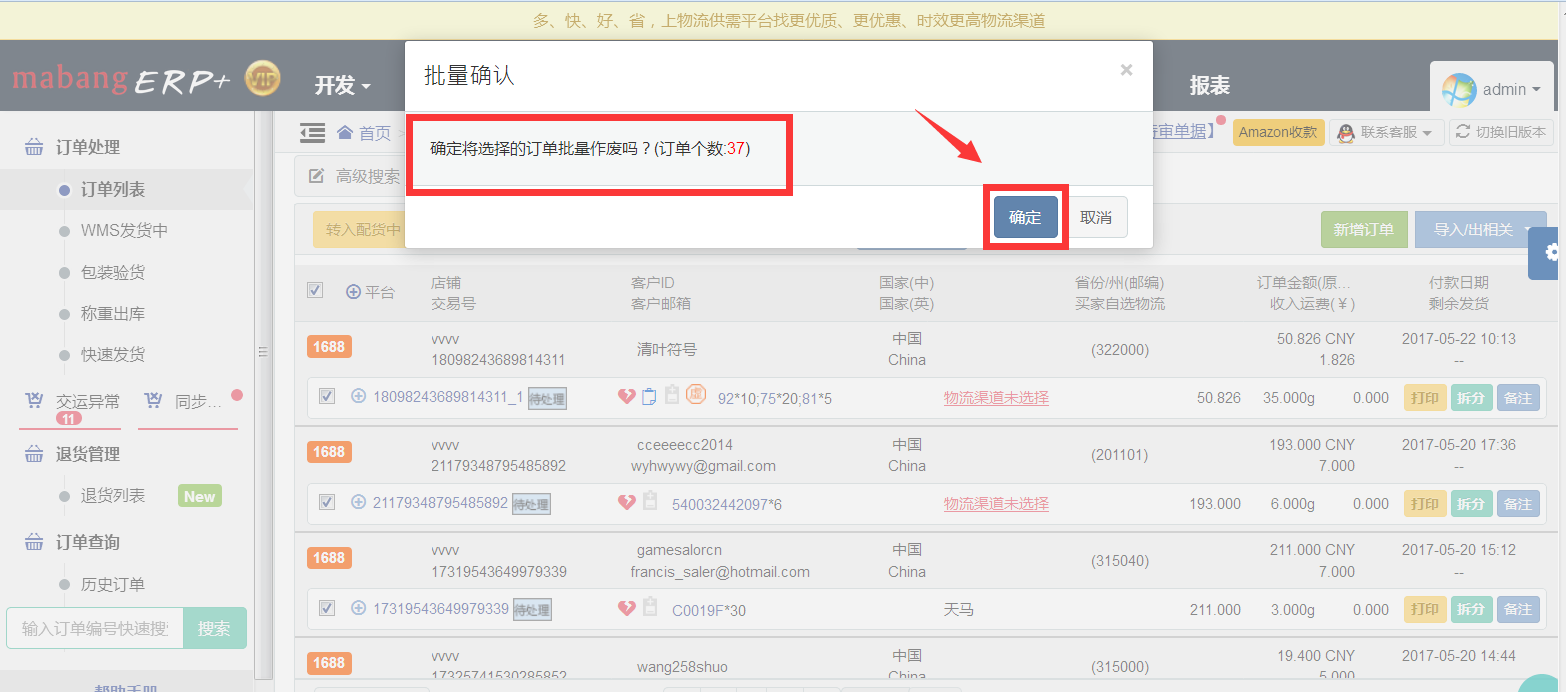The width and height of the screenshot is (1566, 692).
Task: Click the 1688 platform badge of the 清叶符号 order
Action: click(329, 347)
